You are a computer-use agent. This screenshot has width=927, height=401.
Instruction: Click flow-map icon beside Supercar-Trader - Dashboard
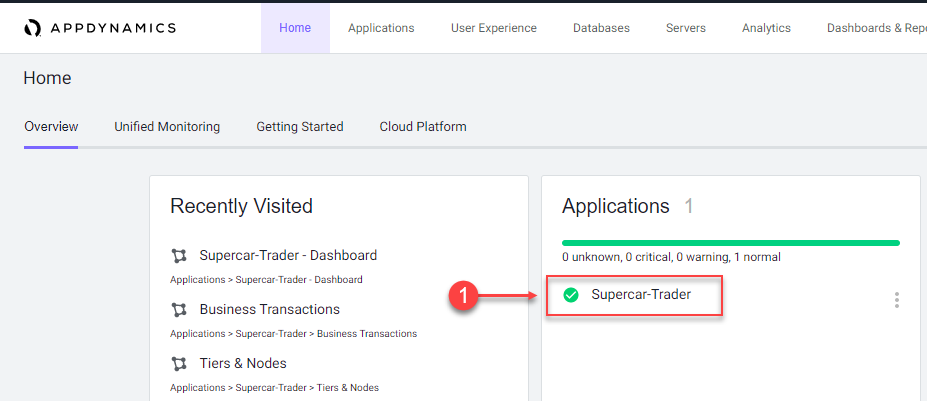click(179, 256)
